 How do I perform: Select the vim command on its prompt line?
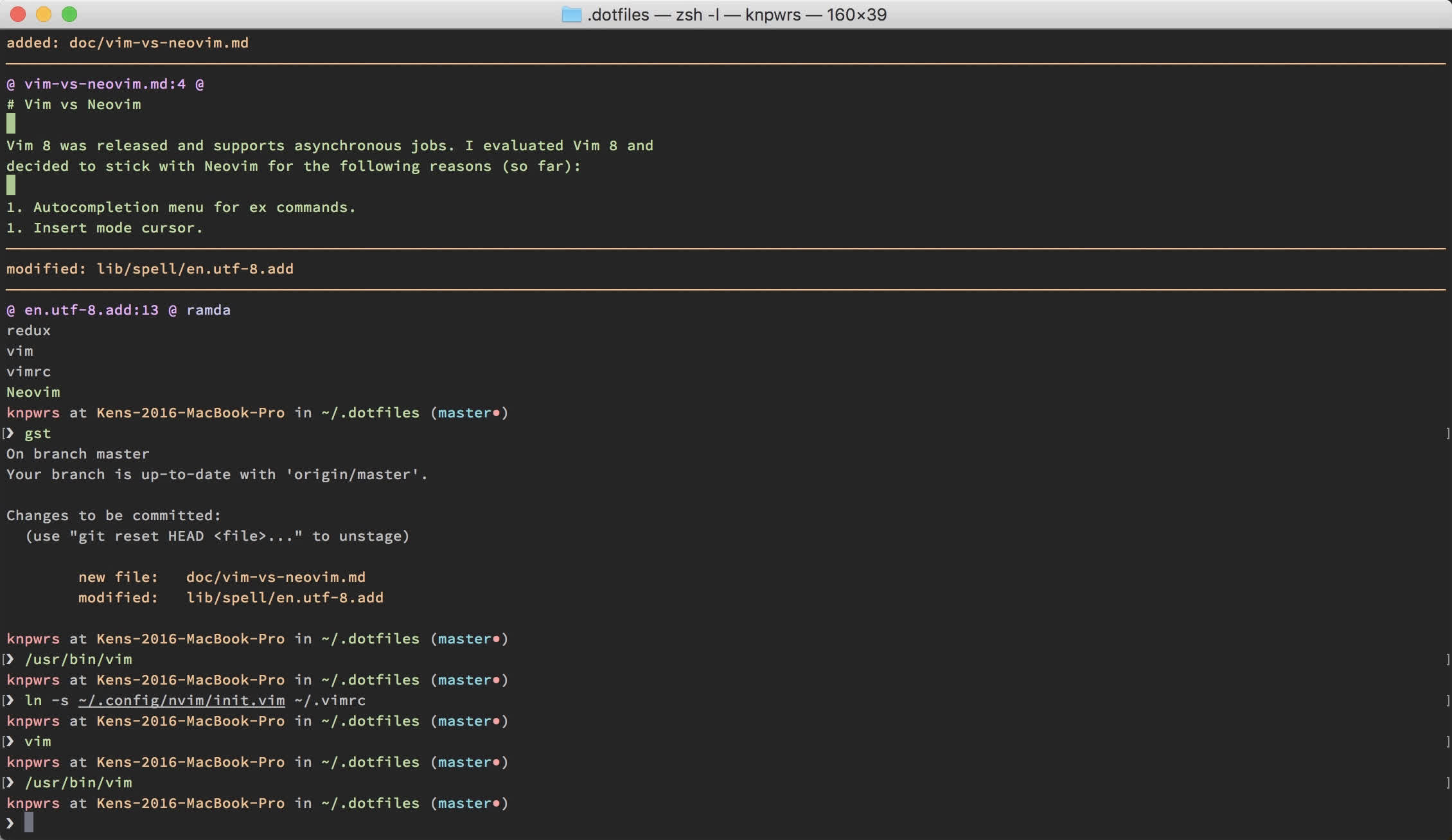coord(37,742)
